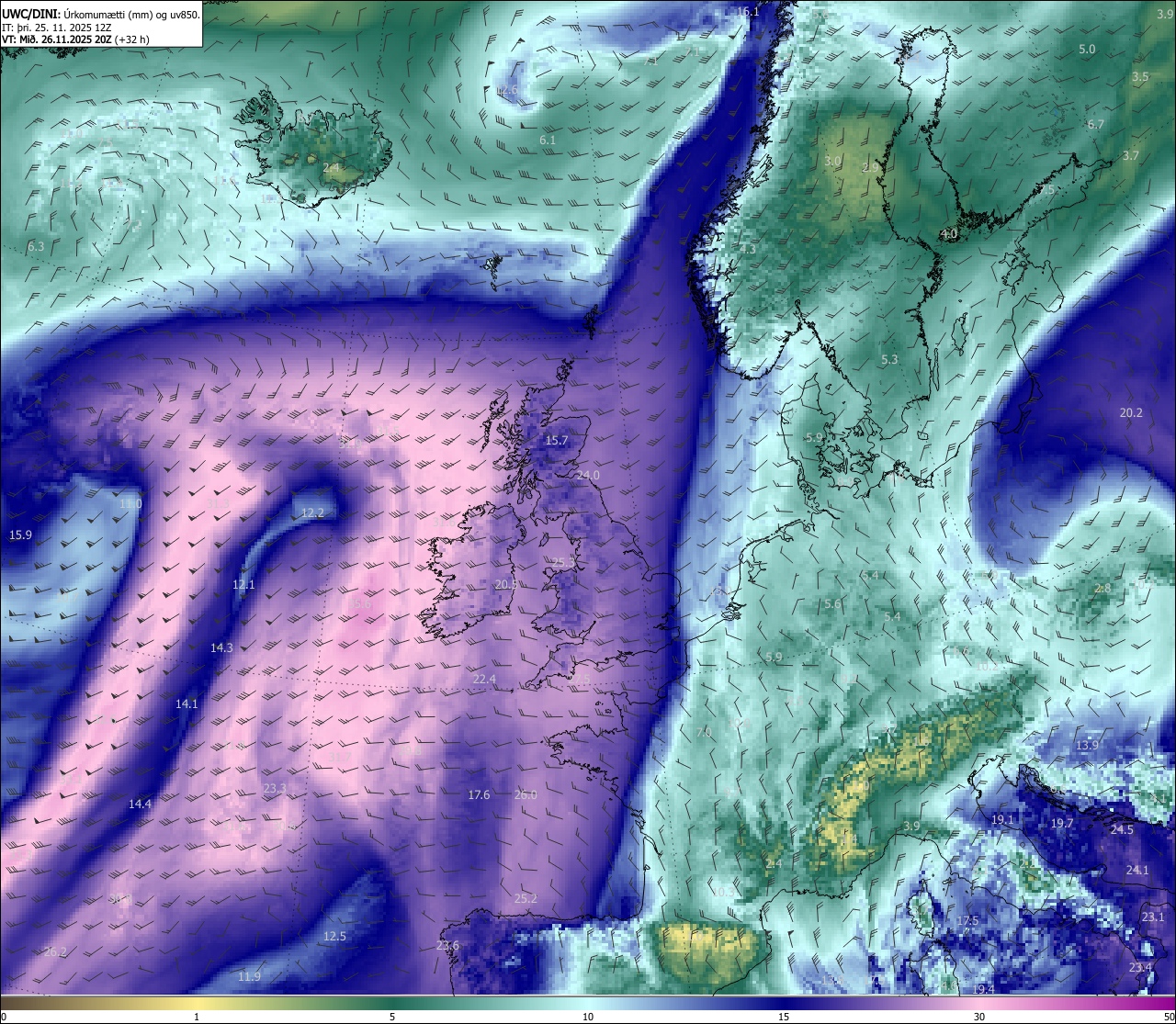Click the 17.5 value near Corsica
Image resolution: width=1176 pixels, height=1024 pixels.
coord(967,920)
